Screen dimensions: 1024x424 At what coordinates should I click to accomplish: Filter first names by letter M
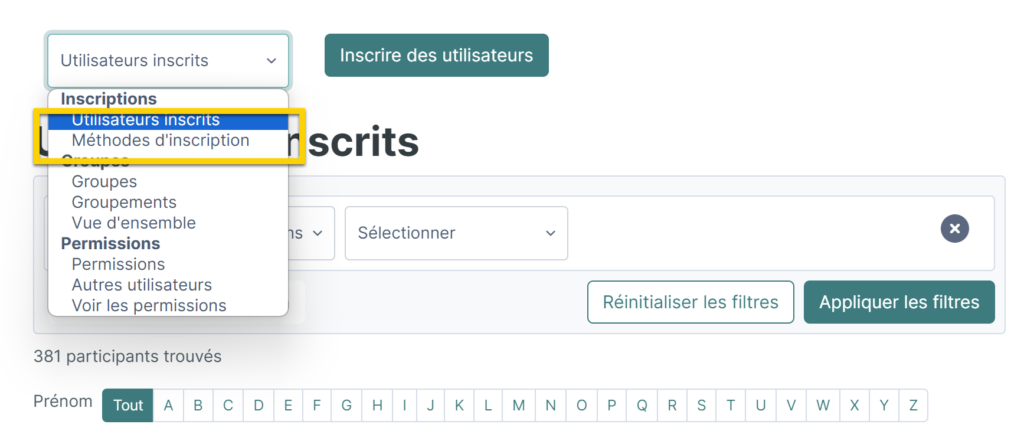click(x=519, y=405)
